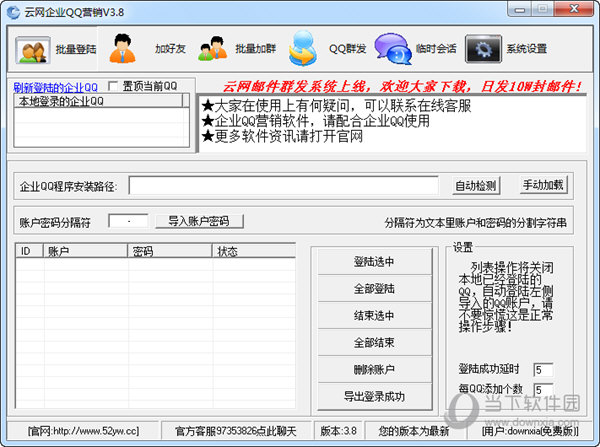Toggle the 置顶当前QQ checkbox

point(113,86)
